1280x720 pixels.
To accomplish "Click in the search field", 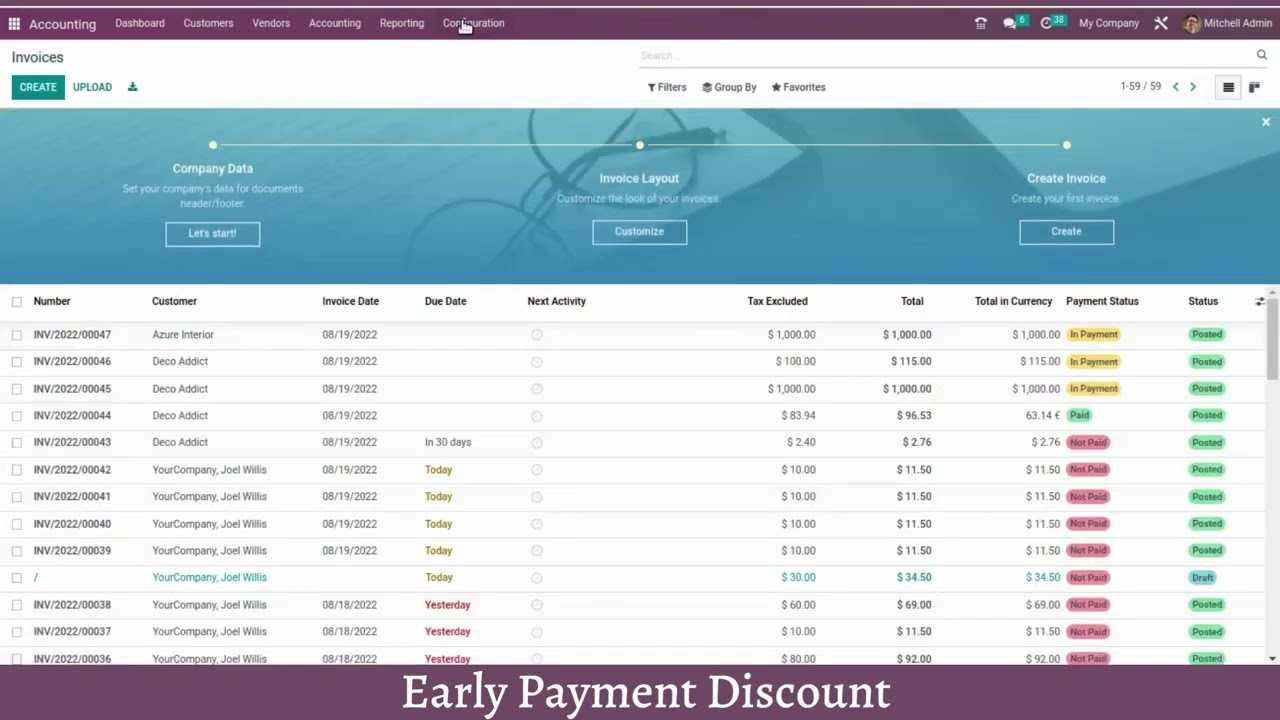I will click(x=945, y=56).
